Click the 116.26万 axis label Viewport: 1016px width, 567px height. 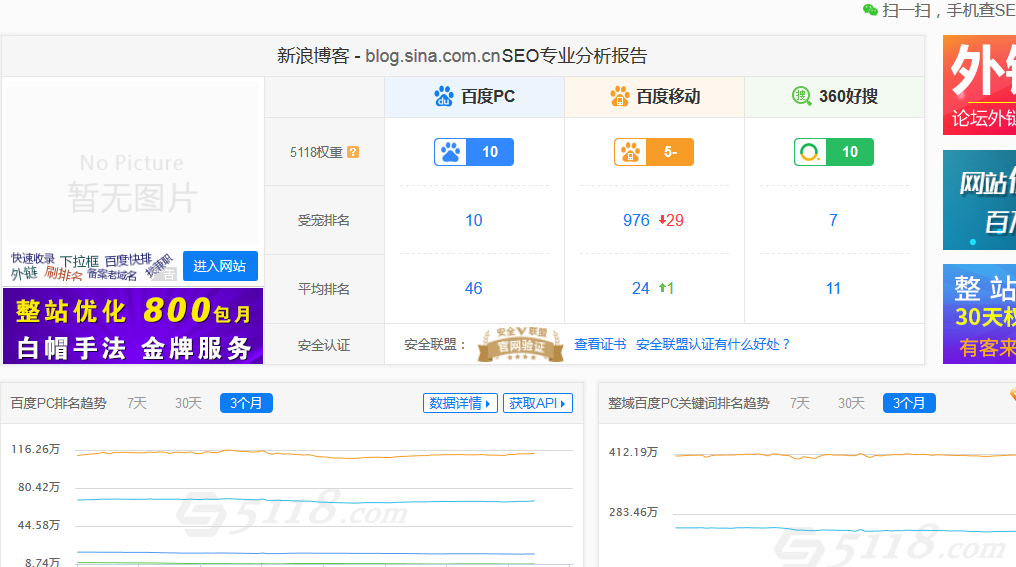pyautogui.click(x=36, y=449)
